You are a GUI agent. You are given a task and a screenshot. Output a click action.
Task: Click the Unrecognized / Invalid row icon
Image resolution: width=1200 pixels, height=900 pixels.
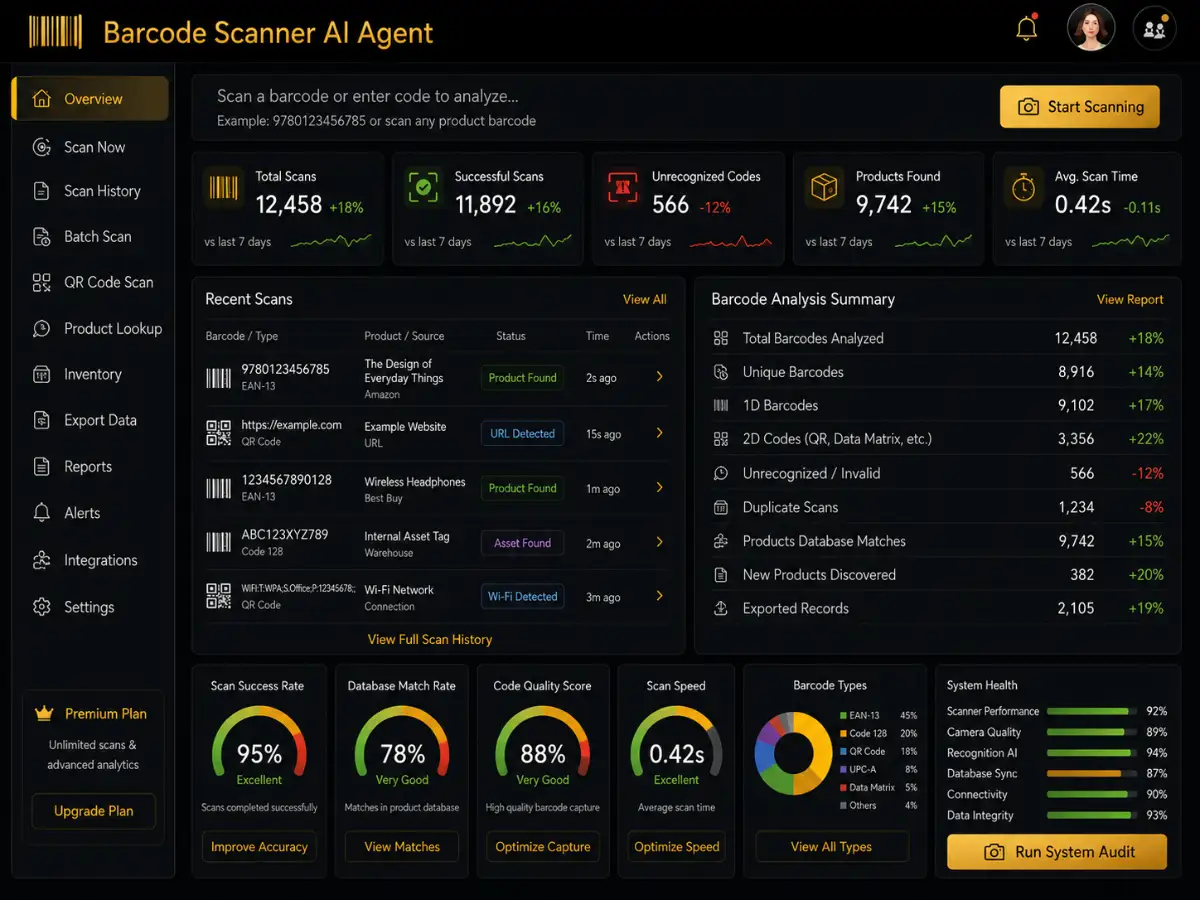point(721,473)
